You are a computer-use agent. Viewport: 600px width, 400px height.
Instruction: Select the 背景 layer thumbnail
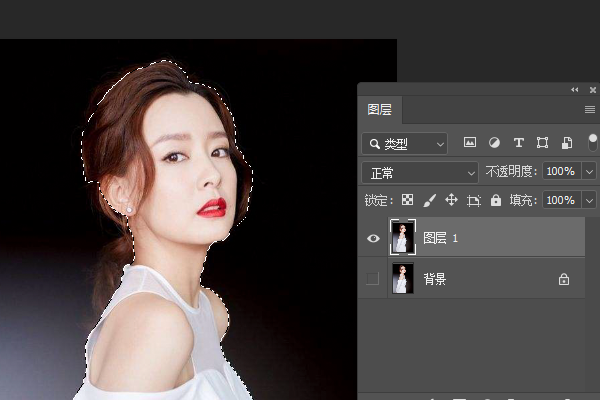403,278
